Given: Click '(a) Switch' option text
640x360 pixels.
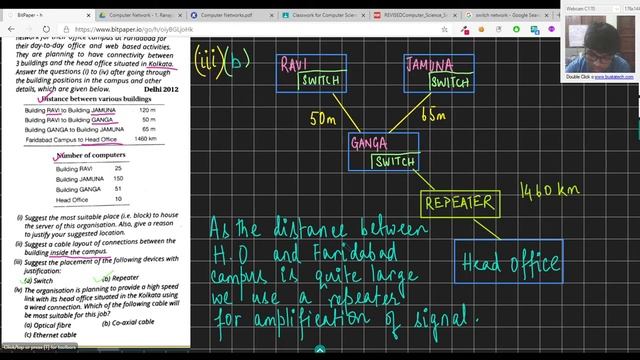Looking at the screenshot, I should (38, 281).
